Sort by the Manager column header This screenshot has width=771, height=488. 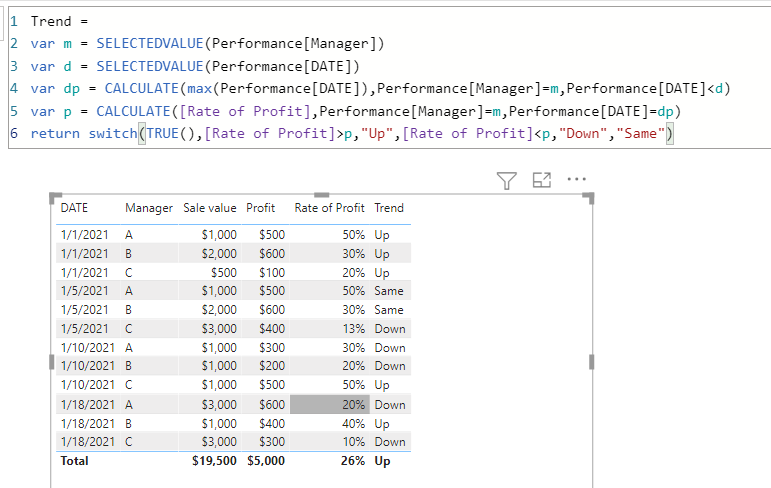[x=149, y=209]
